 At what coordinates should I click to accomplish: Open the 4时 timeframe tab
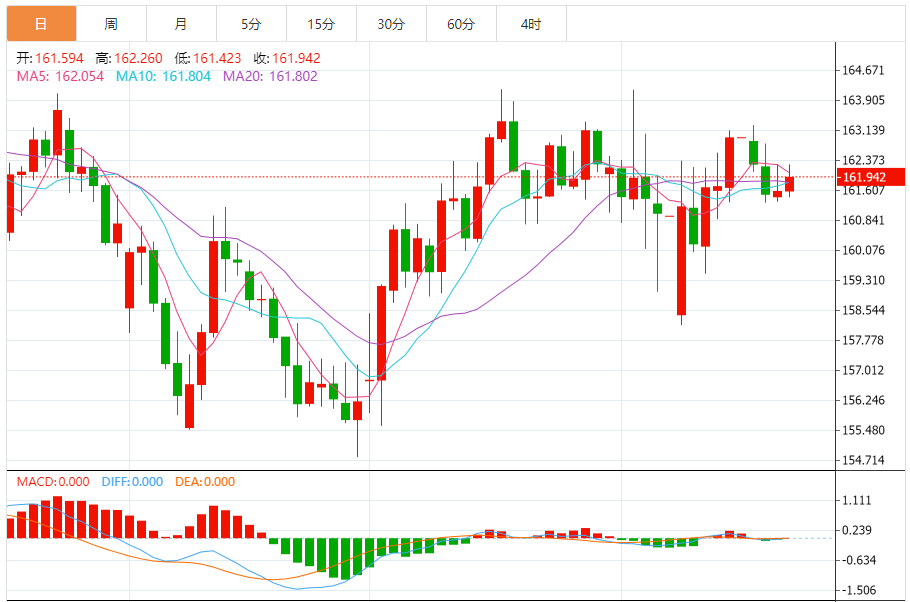(531, 24)
